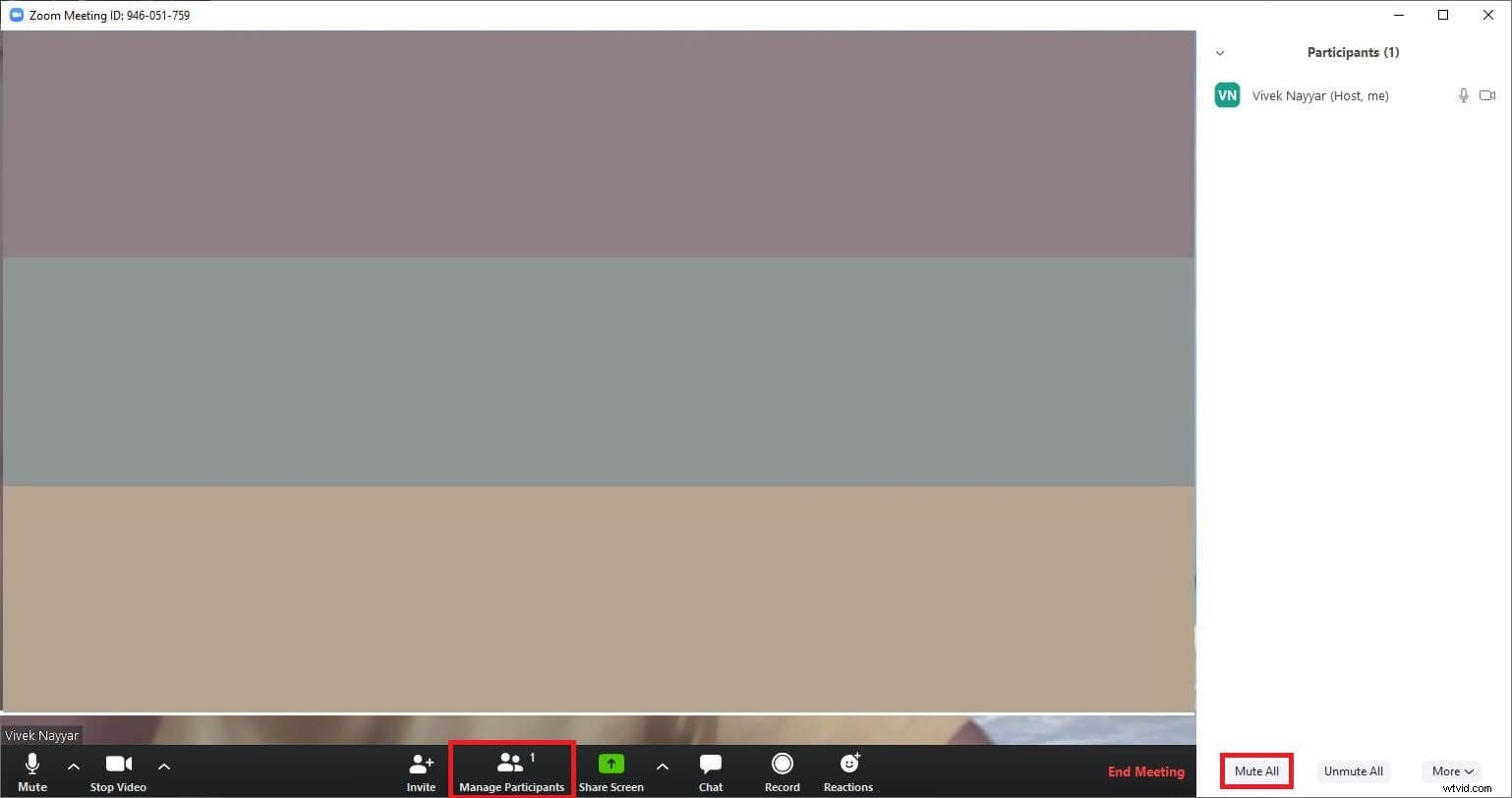Expand the Share Screen options arrow
Viewport: 1512px width, 798px height.
tap(663, 767)
